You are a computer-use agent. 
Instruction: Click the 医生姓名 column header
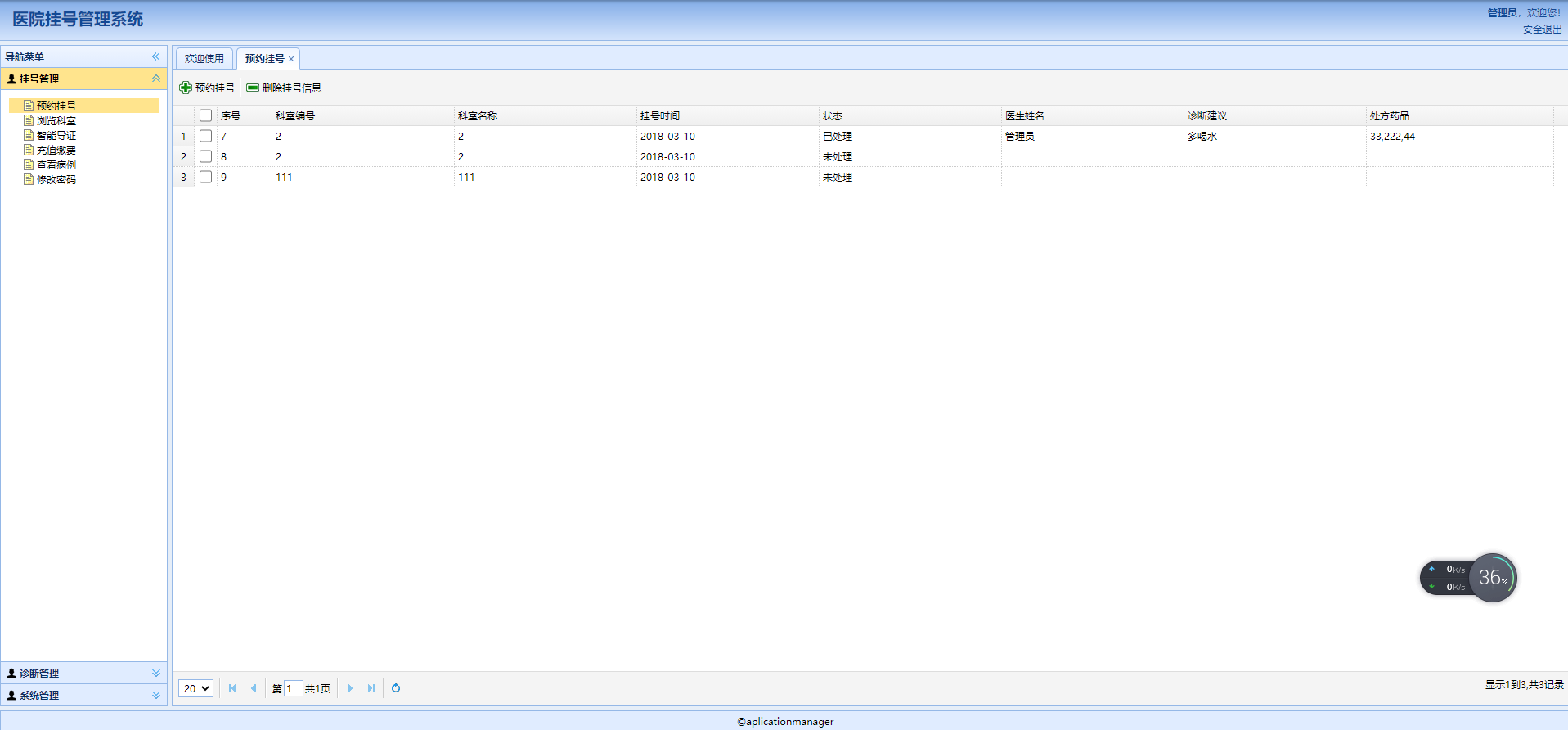(1093, 115)
